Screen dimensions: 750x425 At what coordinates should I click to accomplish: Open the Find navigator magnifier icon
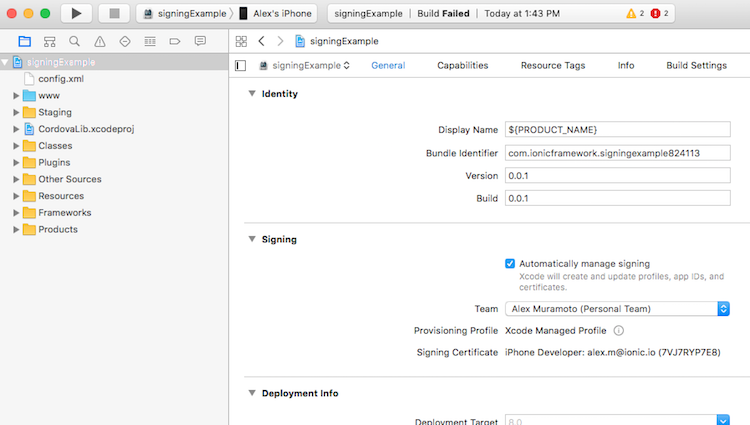tap(74, 41)
